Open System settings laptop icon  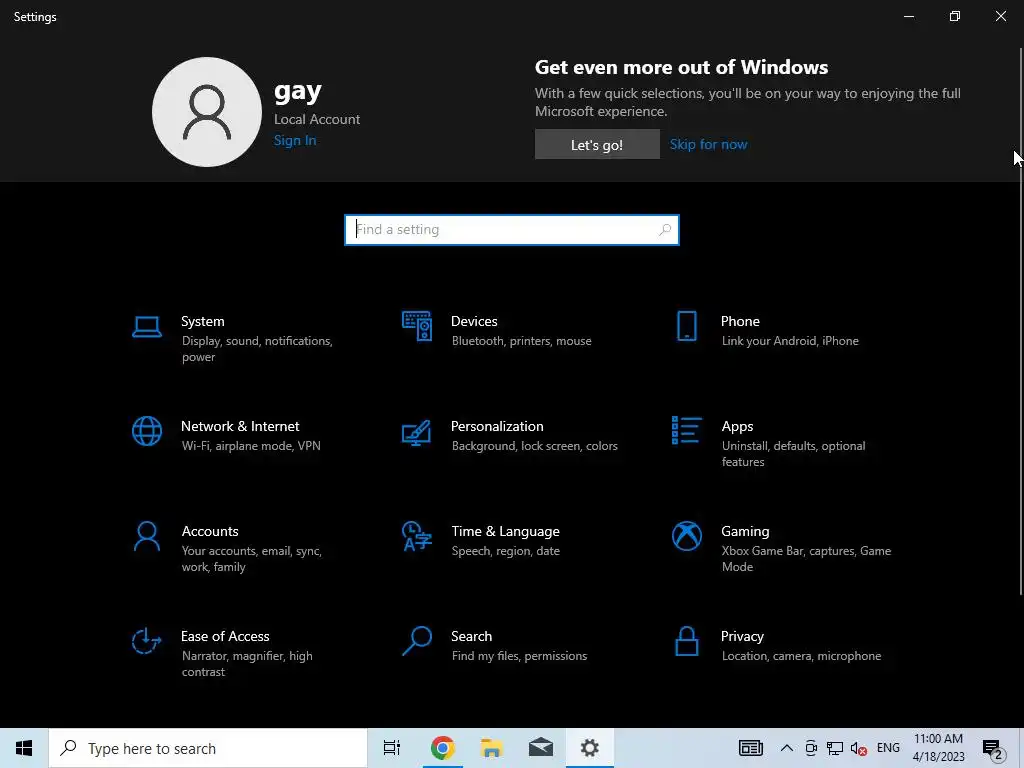click(x=146, y=327)
